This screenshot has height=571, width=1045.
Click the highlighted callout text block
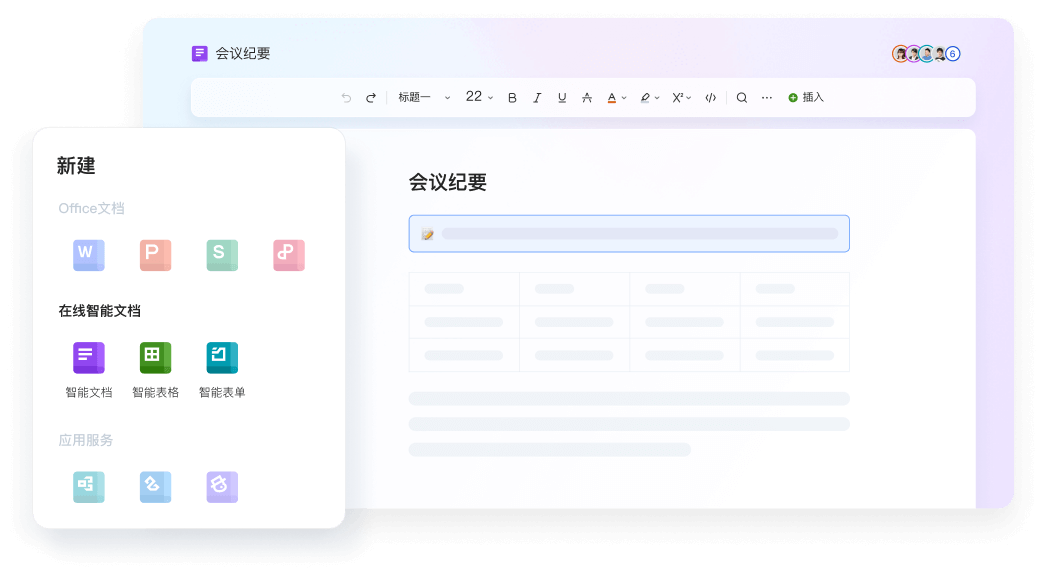tap(629, 234)
